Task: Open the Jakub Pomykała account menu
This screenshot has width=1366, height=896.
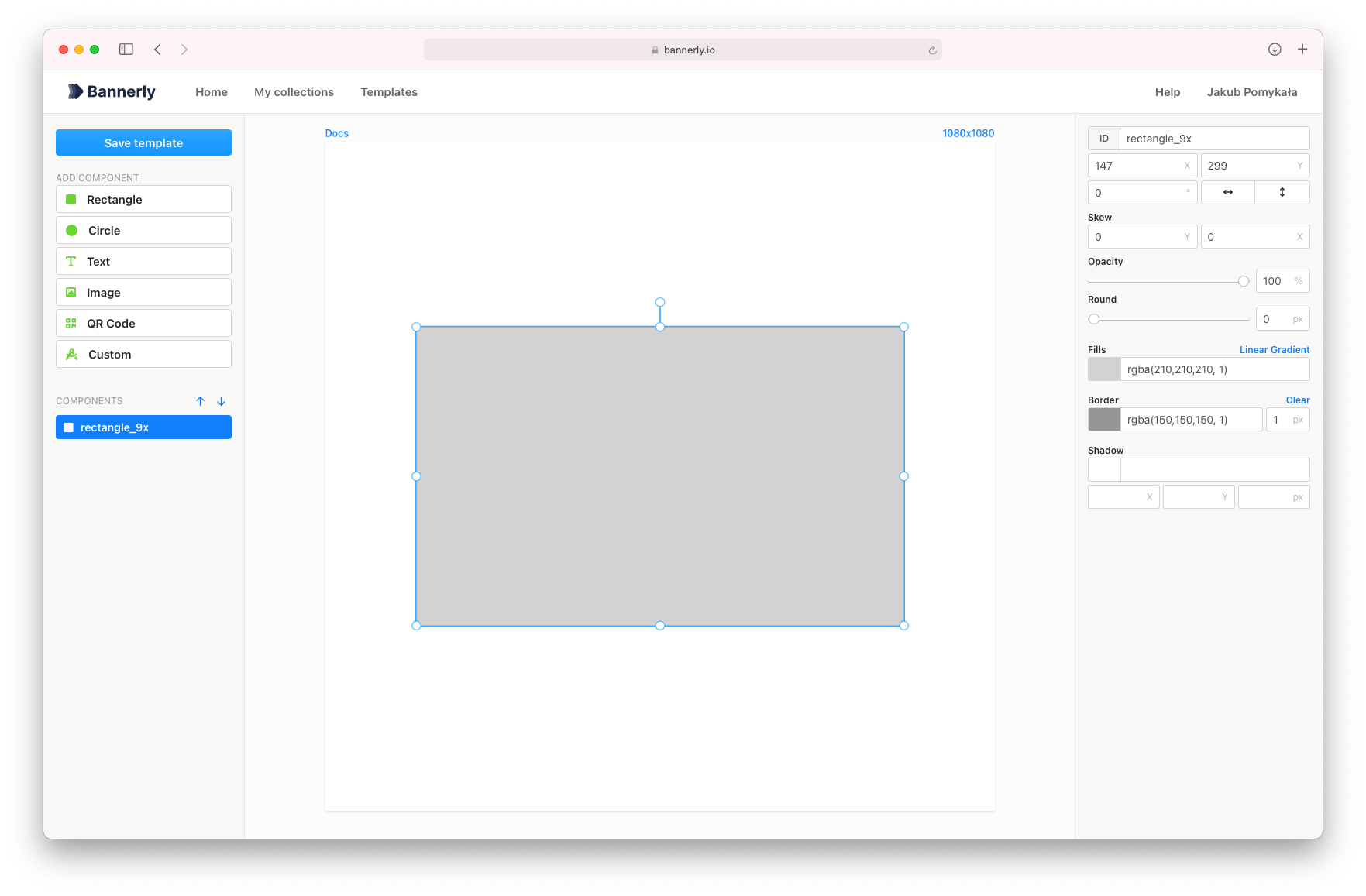Action: (x=1252, y=92)
